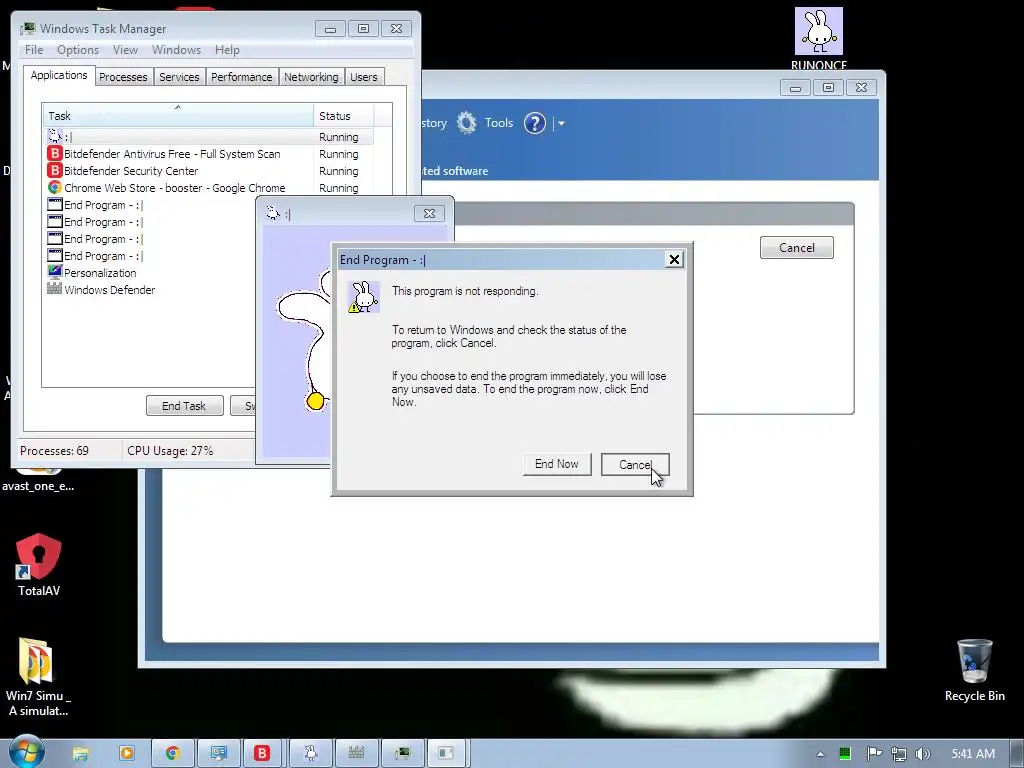Open Windows Explorer from the taskbar
1024x768 pixels.
[x=80, y=753]
